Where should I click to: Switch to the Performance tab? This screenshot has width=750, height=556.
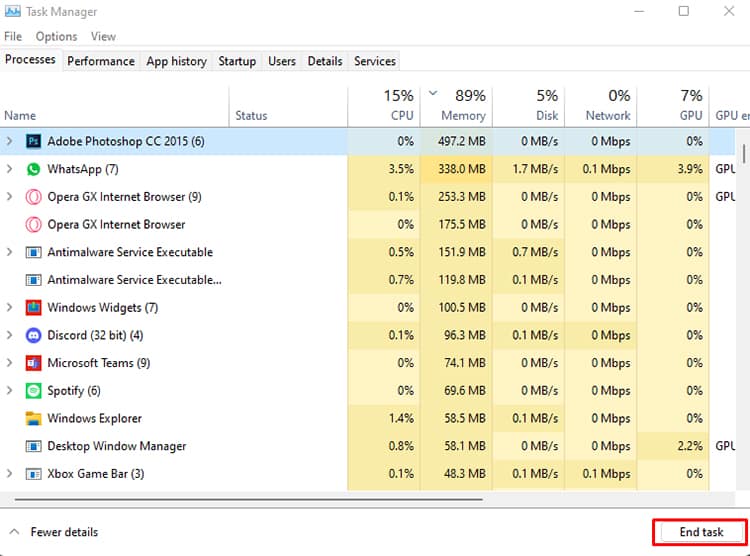101,61
